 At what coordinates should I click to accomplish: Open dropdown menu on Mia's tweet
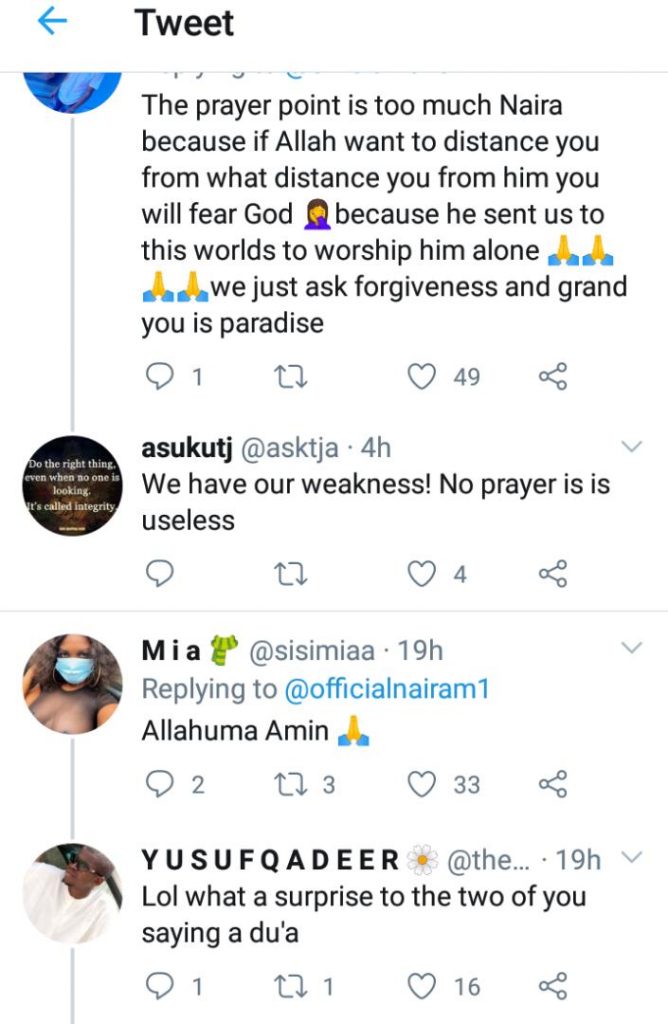pos(631,648)
